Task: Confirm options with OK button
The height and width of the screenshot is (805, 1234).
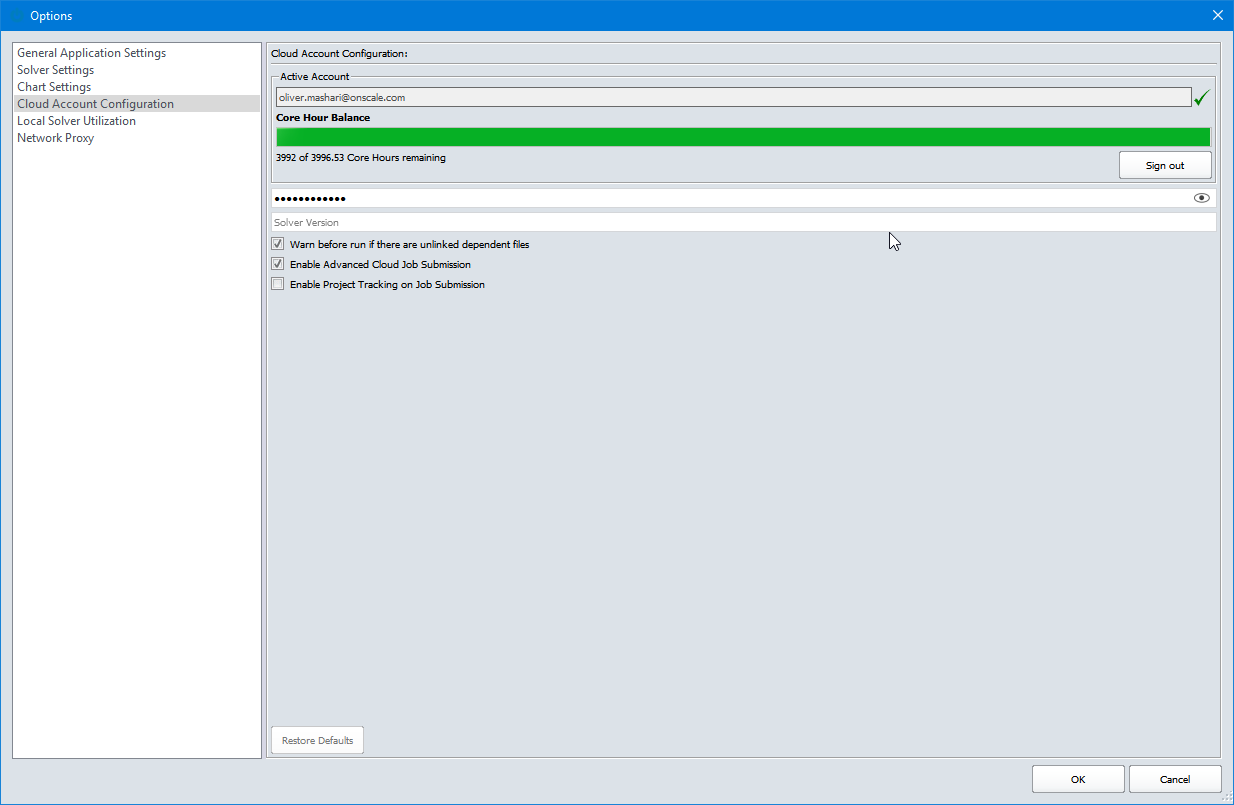Action: pos(1078,779)
